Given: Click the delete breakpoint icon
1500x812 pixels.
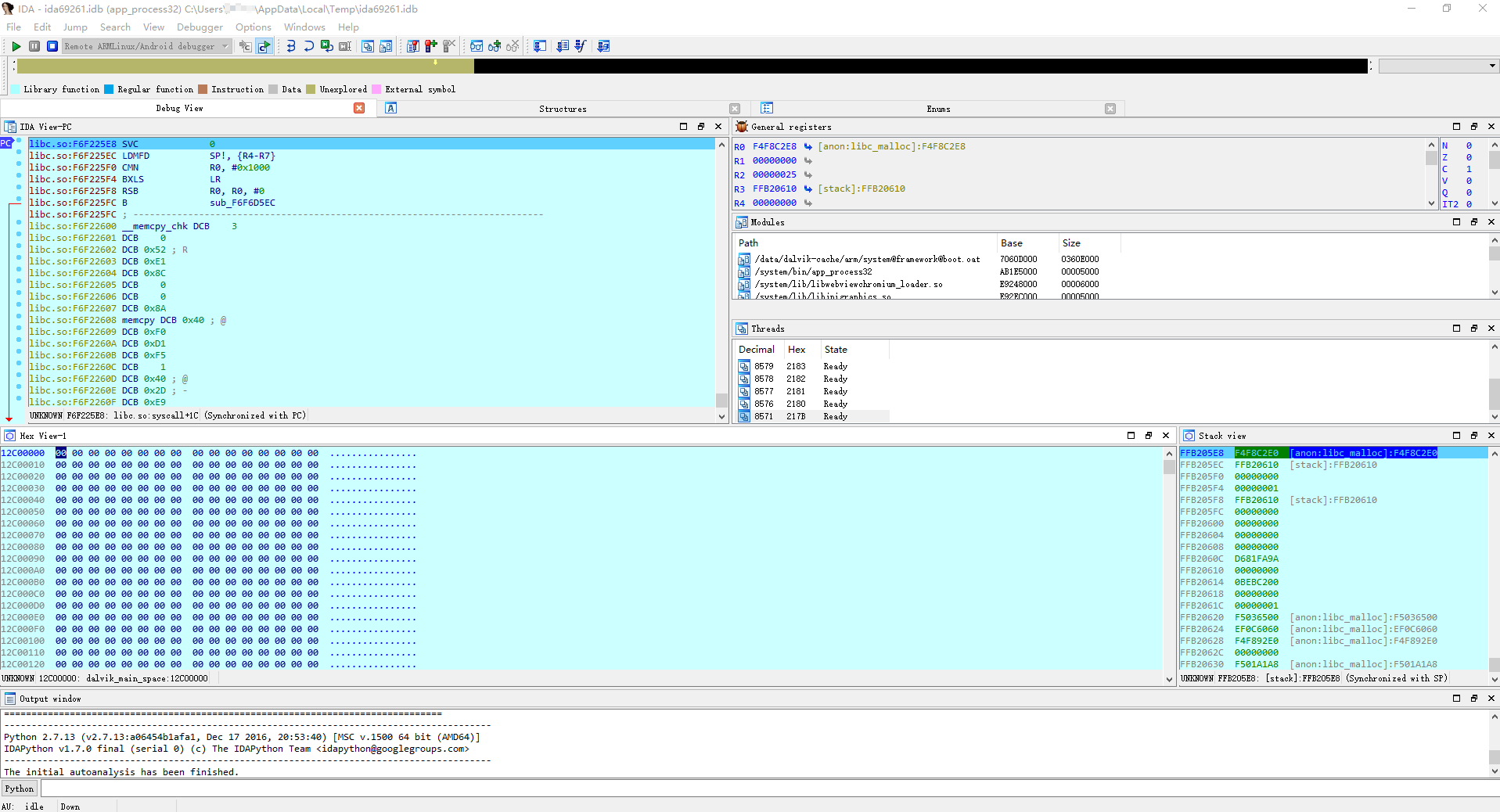Looking at the screenshot, I should click(x=449, y=46).
